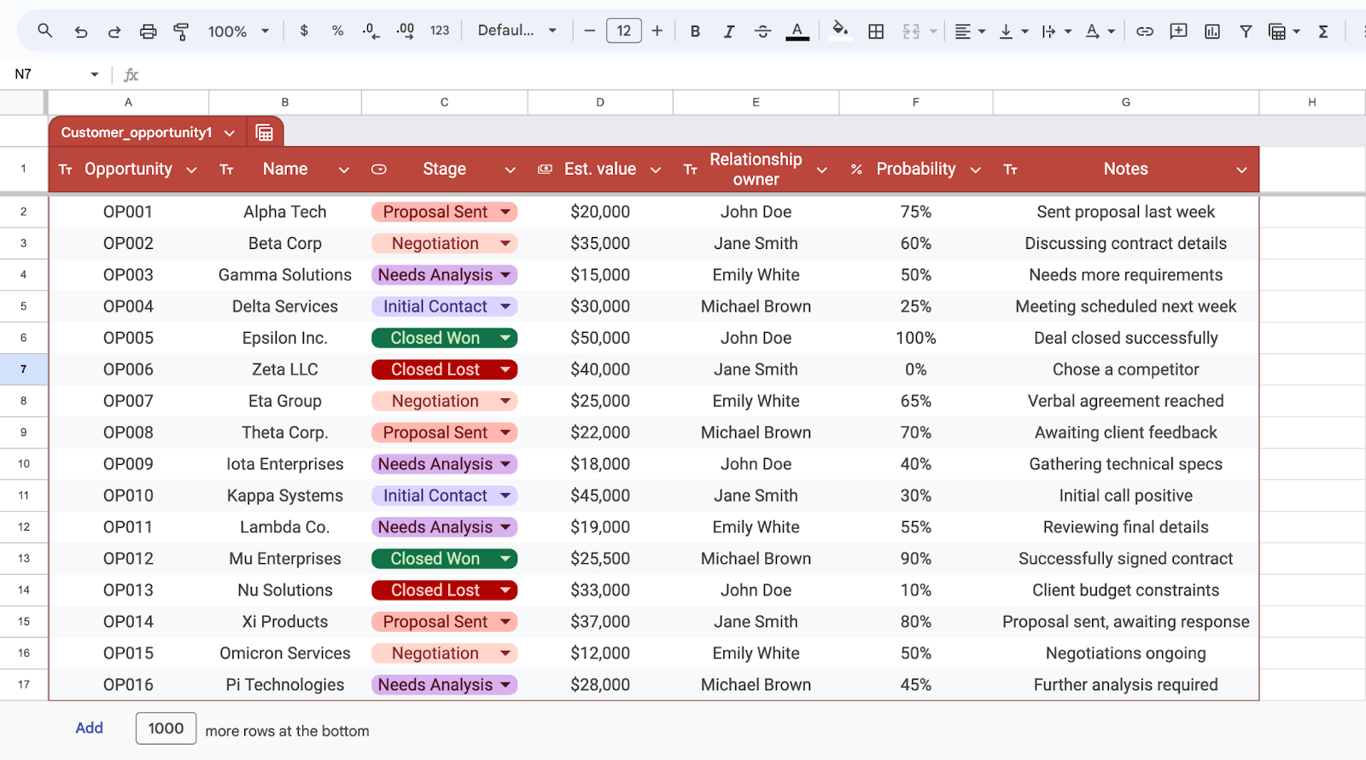Open text wrapping dropdown
This screenshot has width=1366, height=760.
coord(1056,31)
